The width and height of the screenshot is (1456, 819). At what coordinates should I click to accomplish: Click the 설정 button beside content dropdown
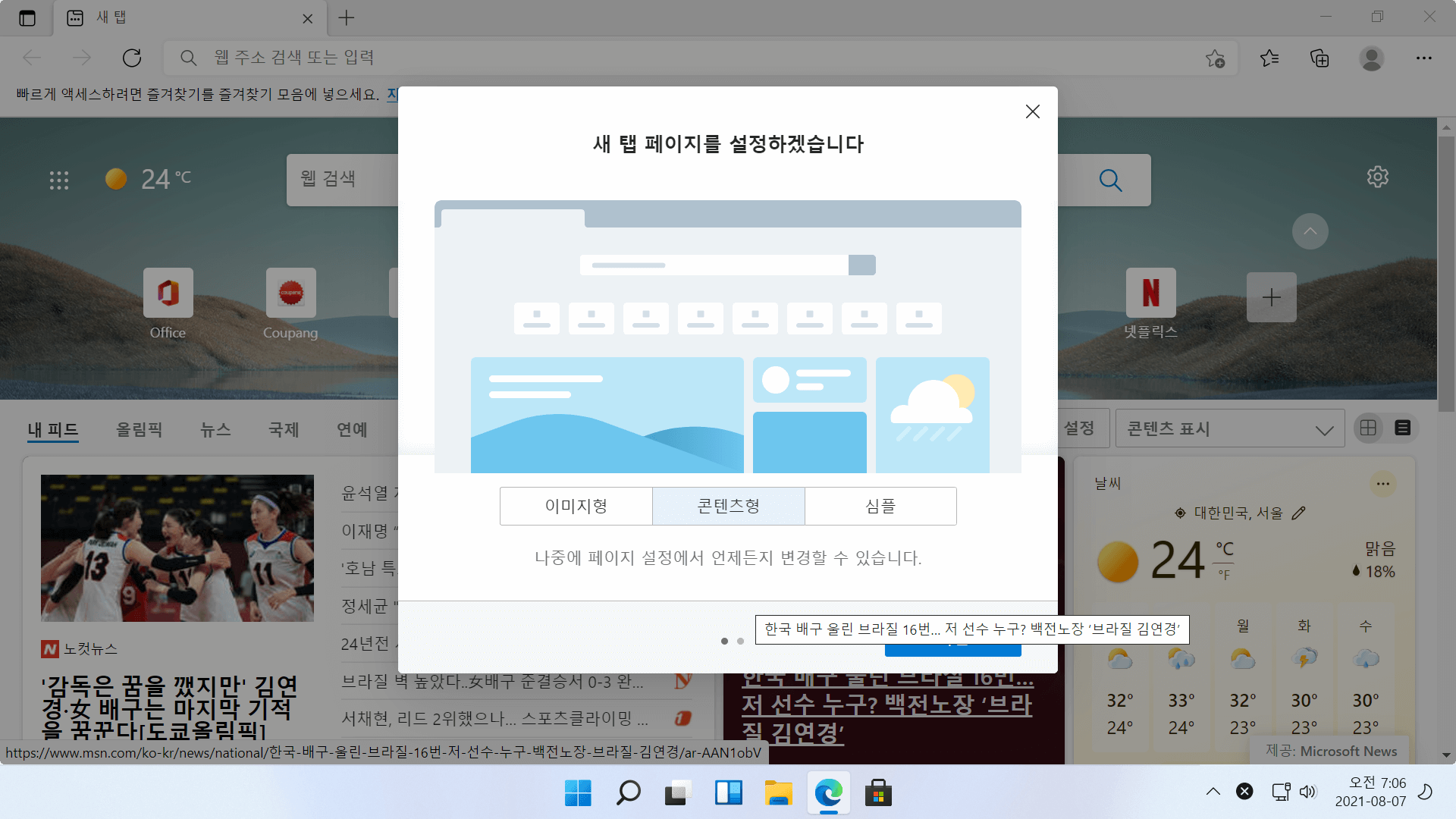[x=1081, y=428]
